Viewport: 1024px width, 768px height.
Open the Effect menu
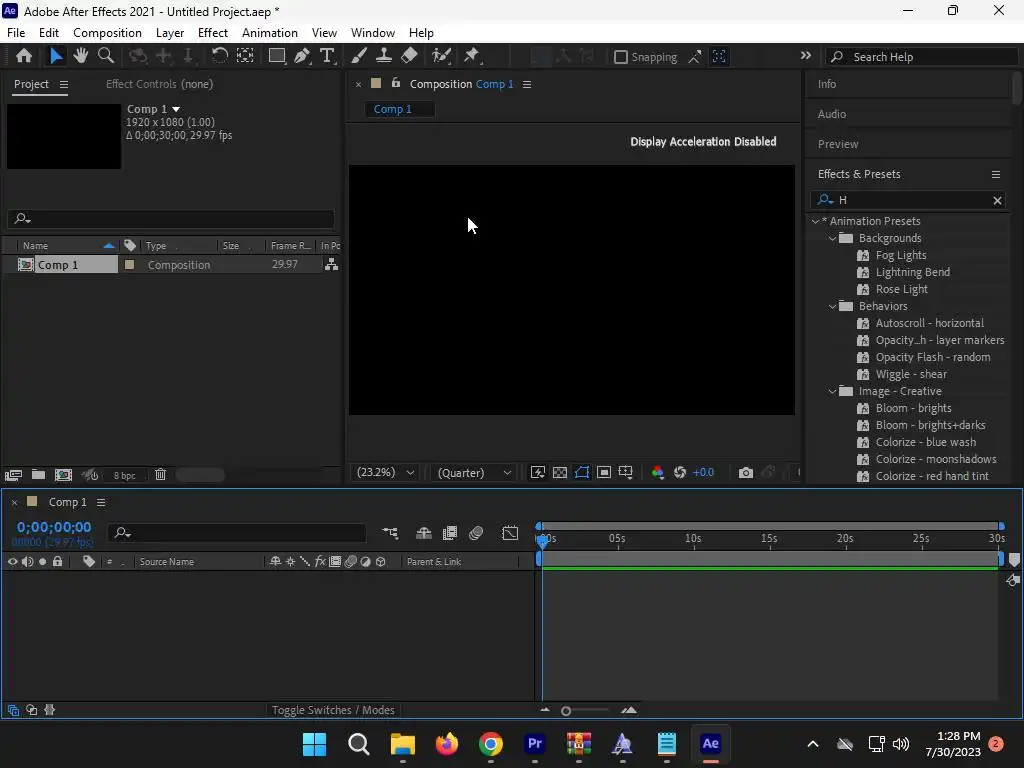pos(213,33)
